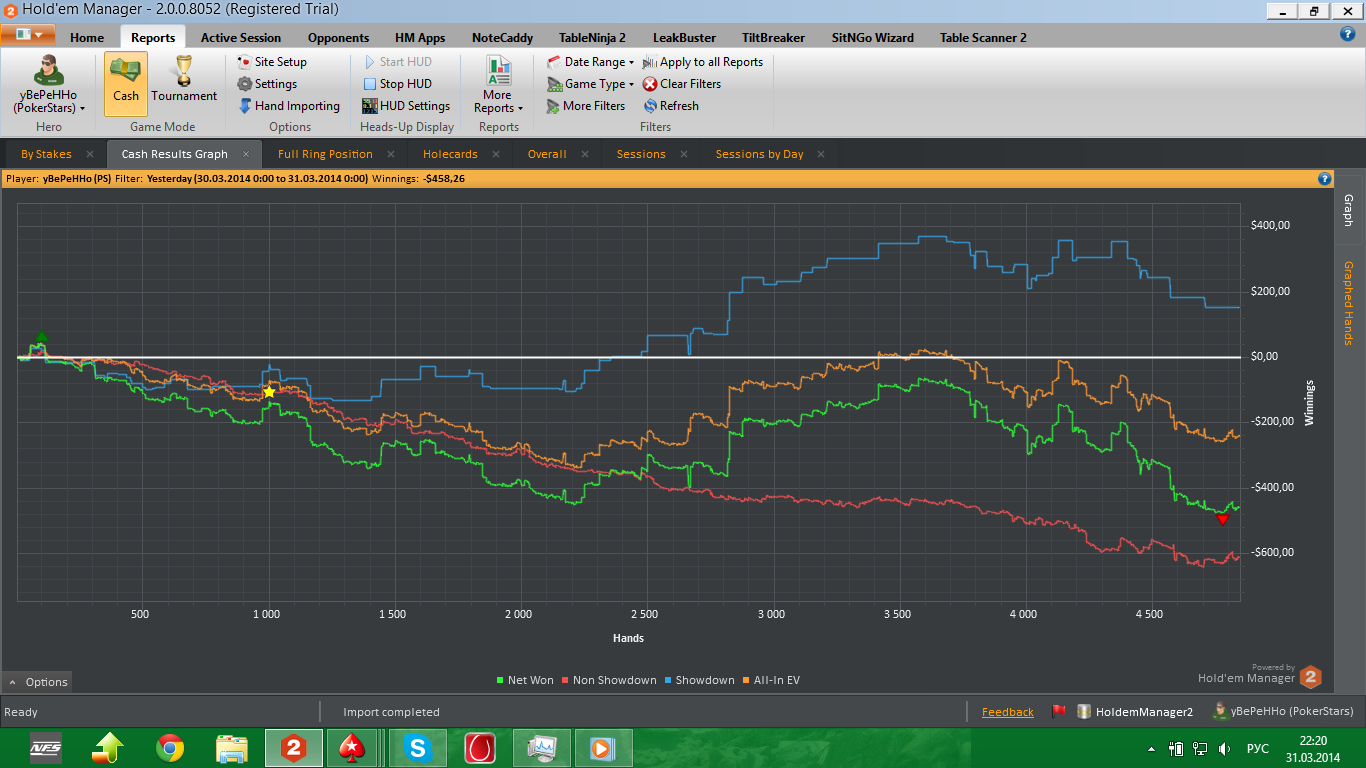The height and width of the screenshot is (768, 1366).
Task: Open Table Scanner 2 tab
Action: pos(983,38)
